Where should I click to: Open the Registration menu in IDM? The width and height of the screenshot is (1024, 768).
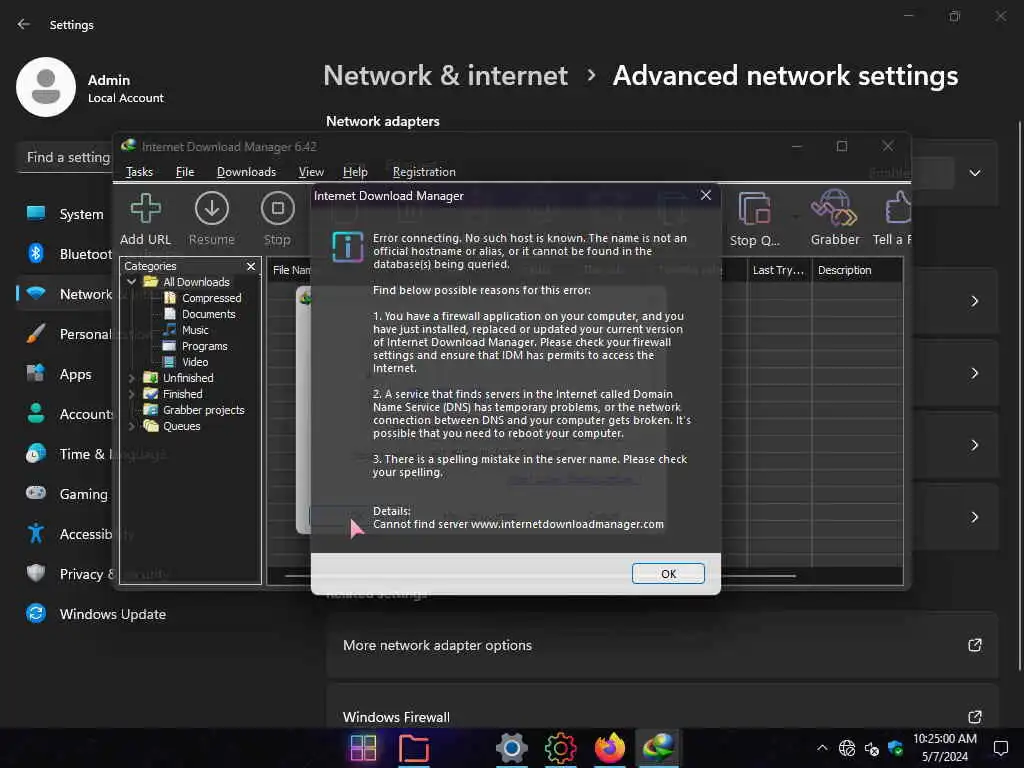point(424,172)
